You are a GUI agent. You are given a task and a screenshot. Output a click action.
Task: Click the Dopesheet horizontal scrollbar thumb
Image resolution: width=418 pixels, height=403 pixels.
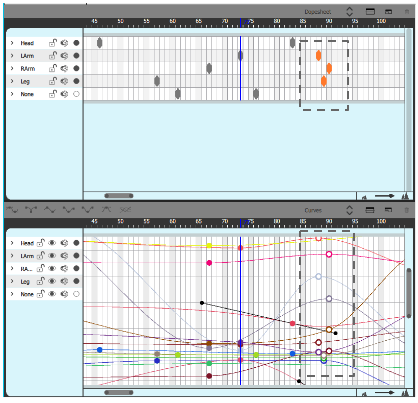pos(119,196)
